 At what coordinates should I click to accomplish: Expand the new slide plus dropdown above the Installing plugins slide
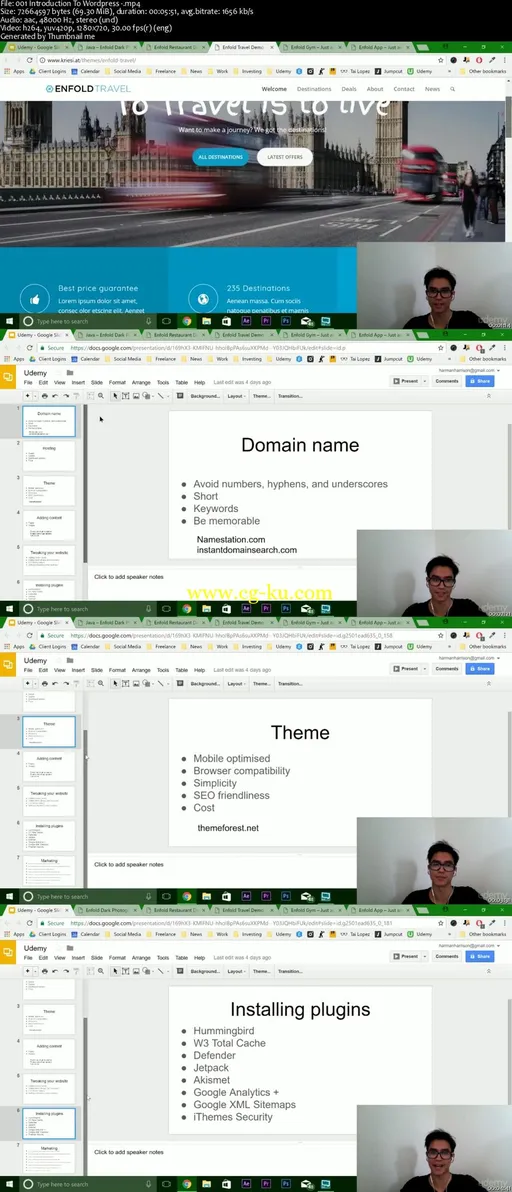(x=33, y=971)
